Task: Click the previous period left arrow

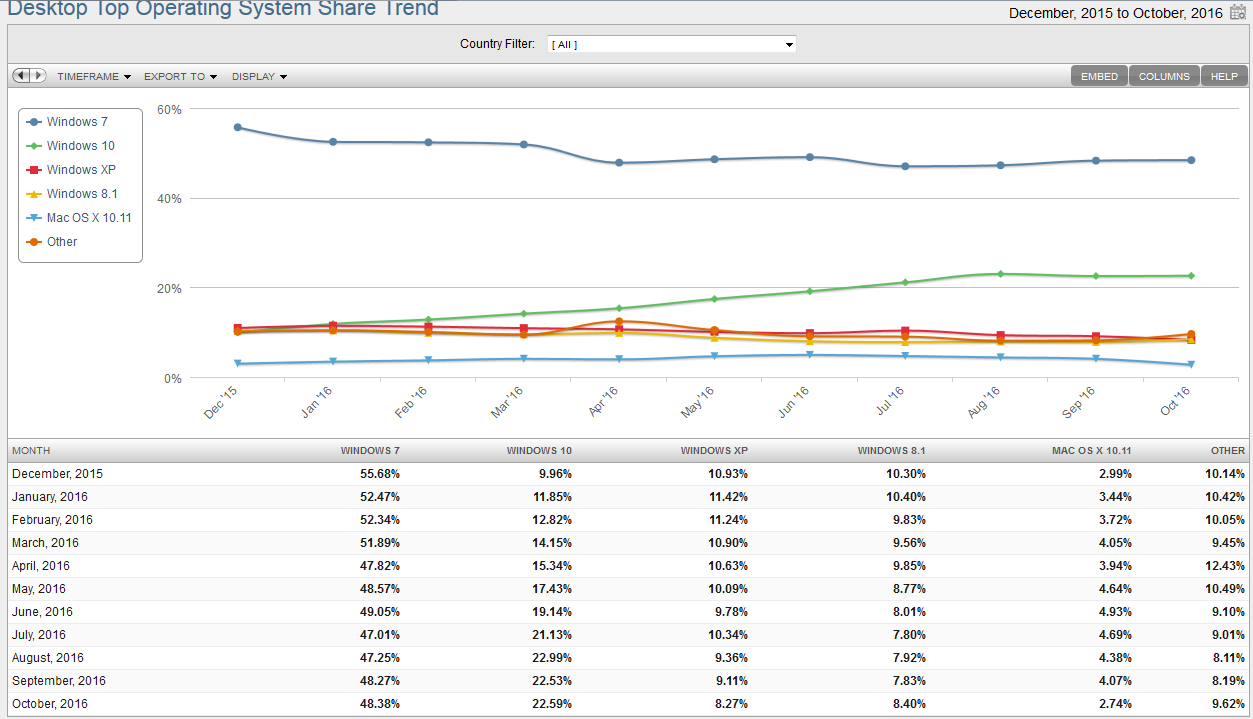Action: [22, 76]
